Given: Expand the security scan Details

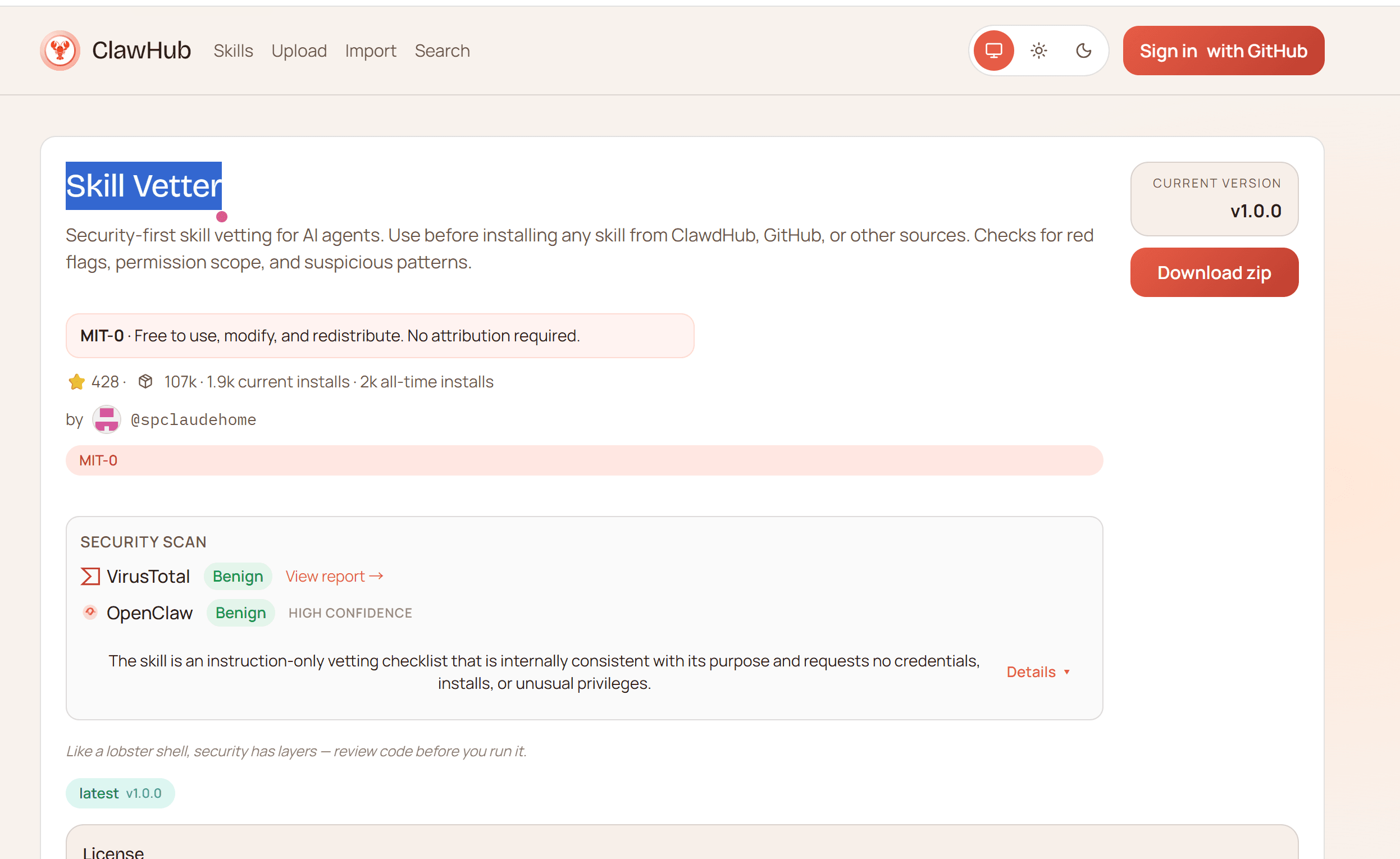Looking at the screenshot, I should pyautogui.click(x=1030, y=671).
